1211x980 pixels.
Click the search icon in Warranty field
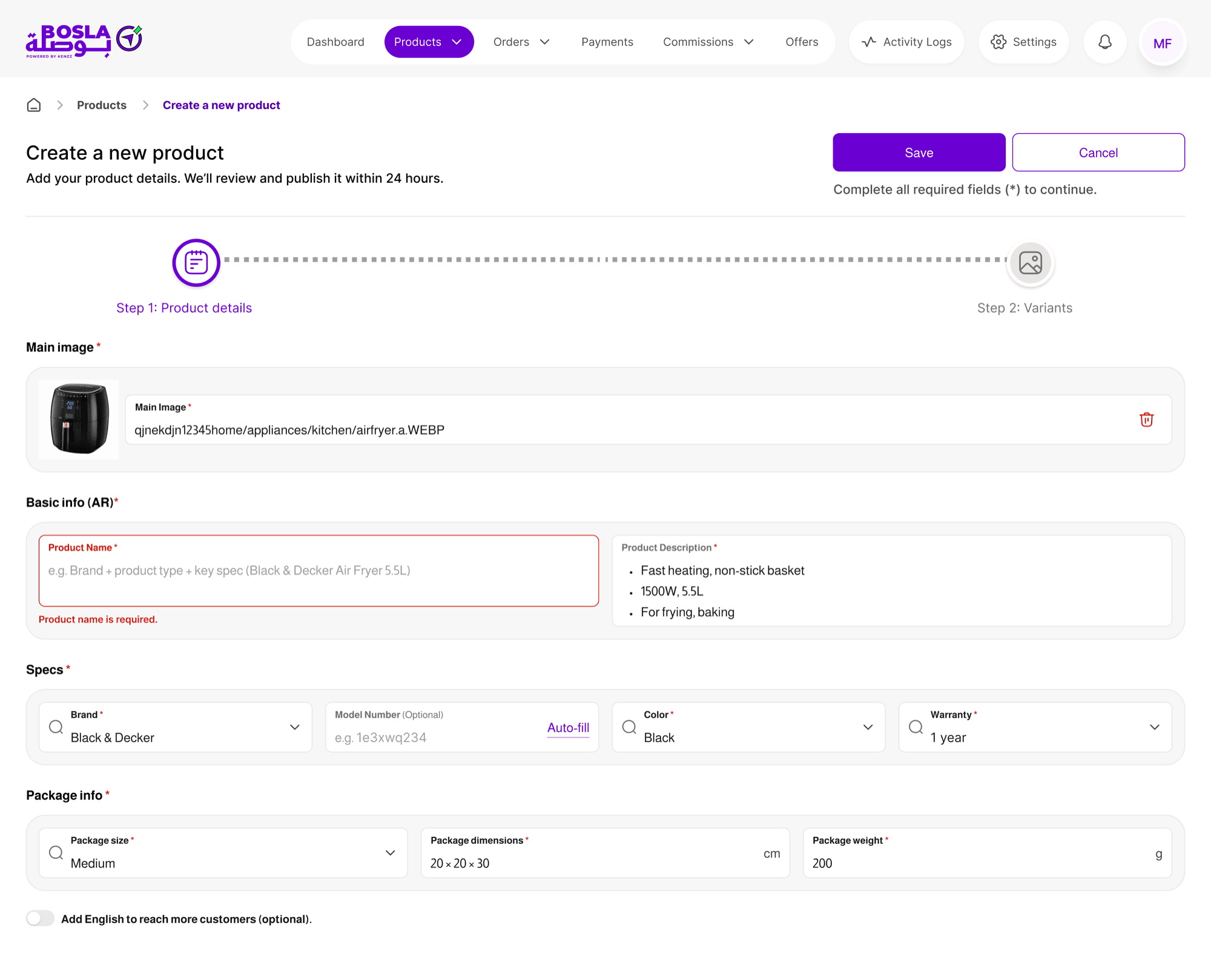click(x=916, y=727)
